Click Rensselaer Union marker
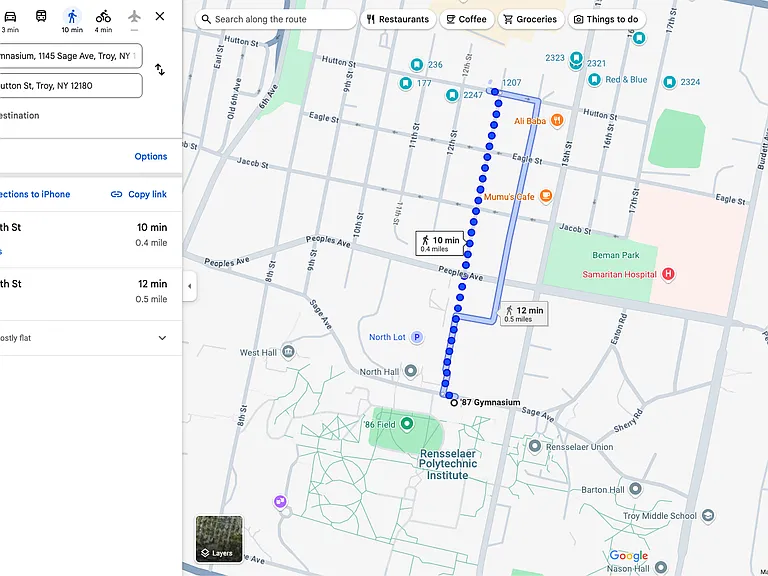The image size is (768, 576). tap(535, 446)
